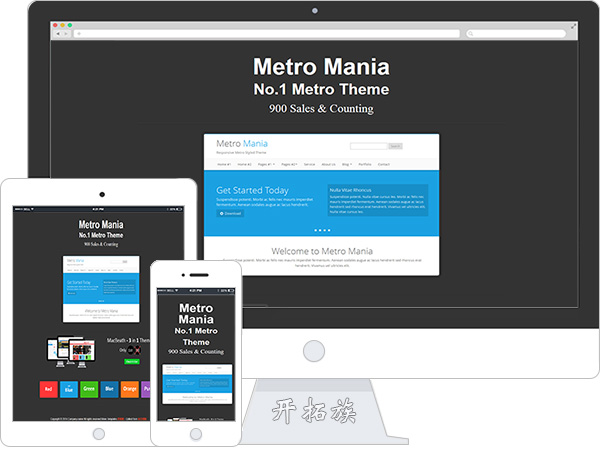Screen dimensions: 600x450
Task: Click the yellow browser window dot
Action: (x=62, y=25)
